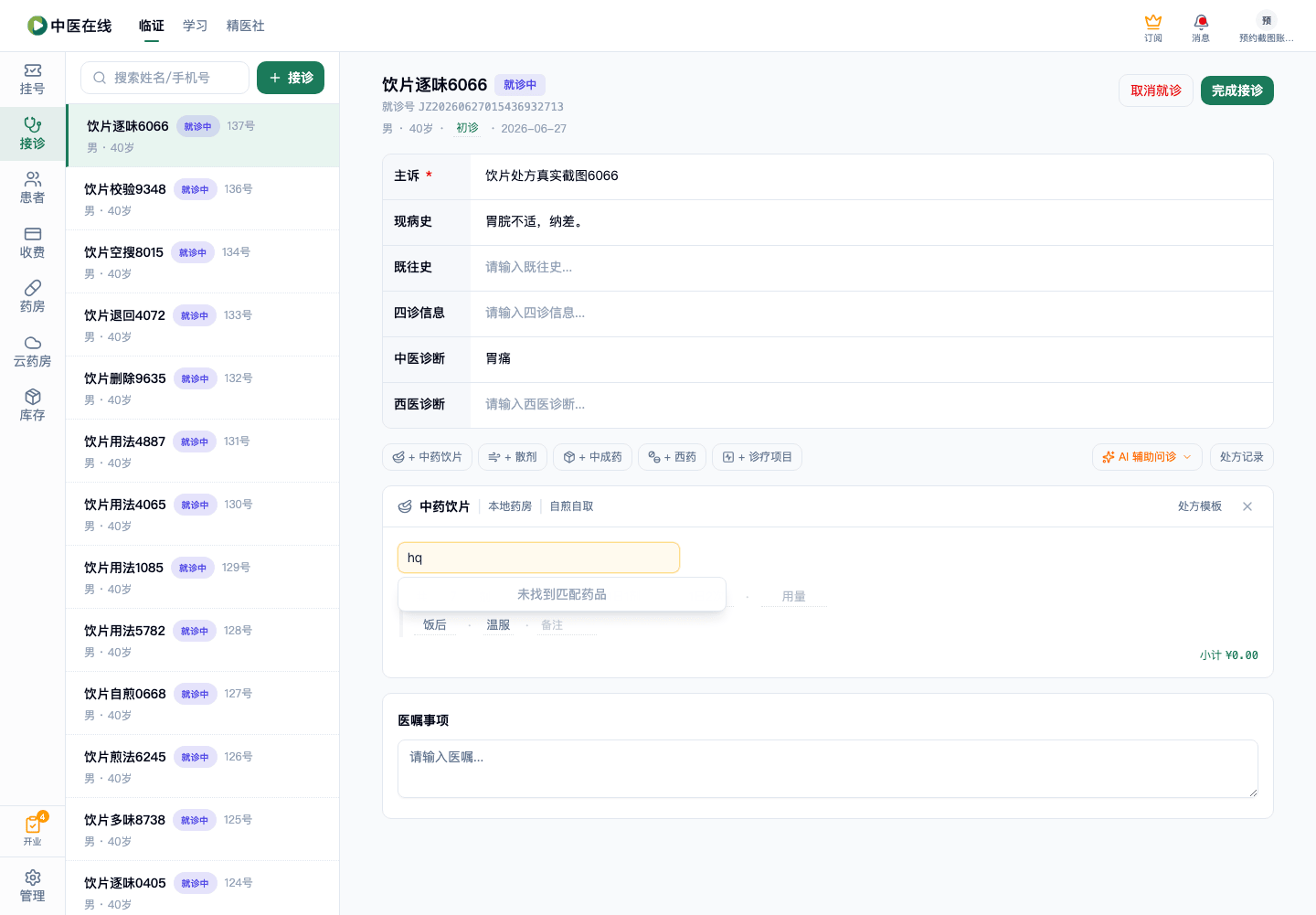
Task: Open the 药房 pharmacy sidebar icon
Action: coord(32,297)
